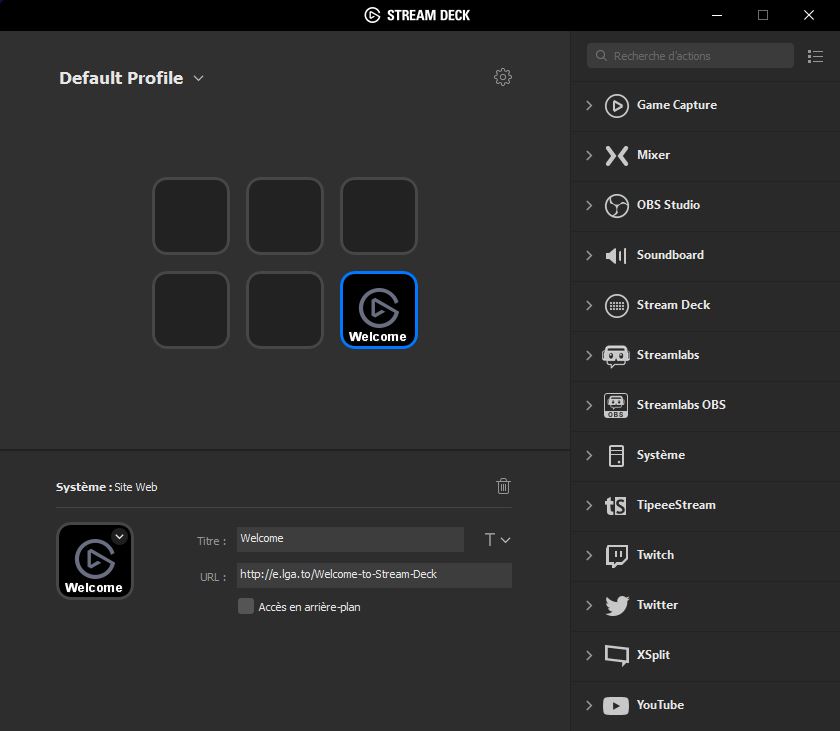Expand the OBS Studio chevron

589,206
